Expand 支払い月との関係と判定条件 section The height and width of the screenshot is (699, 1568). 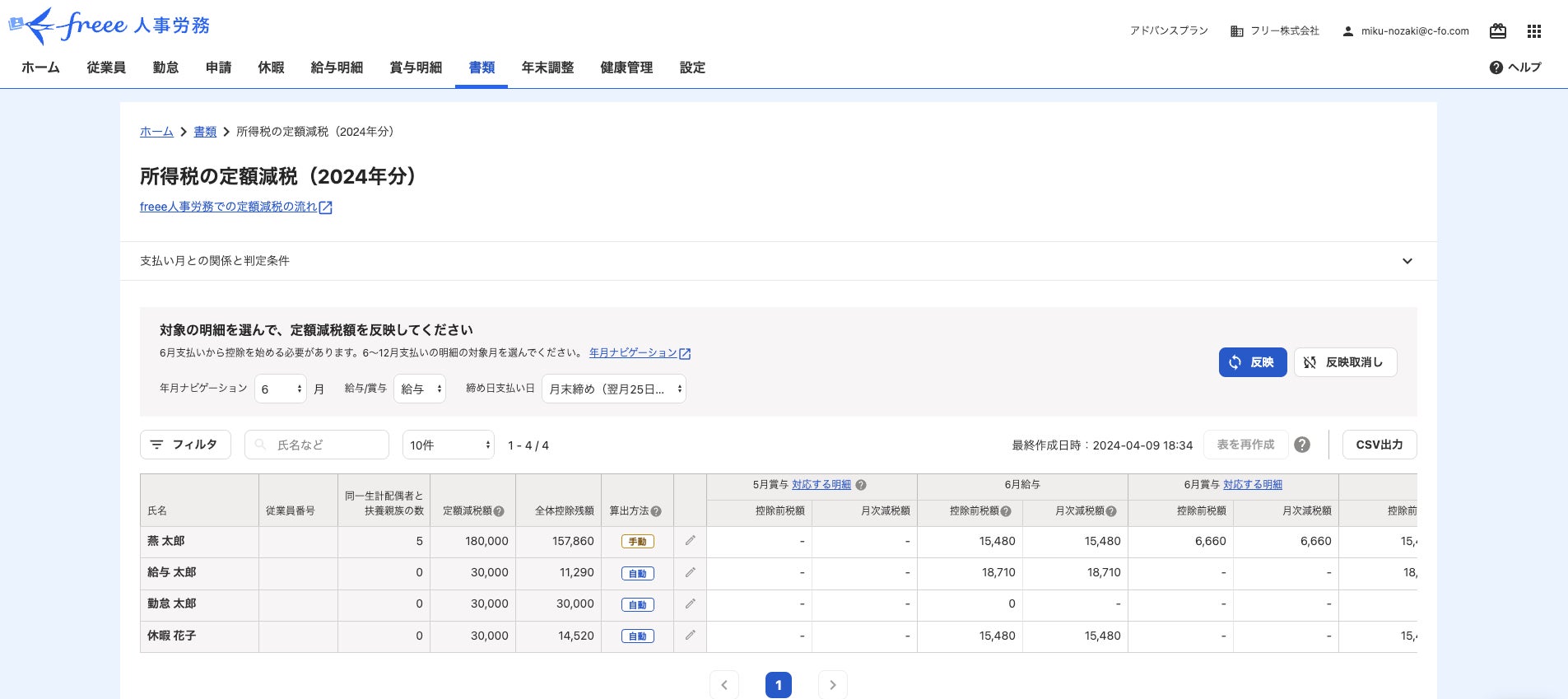point(1407,261)
